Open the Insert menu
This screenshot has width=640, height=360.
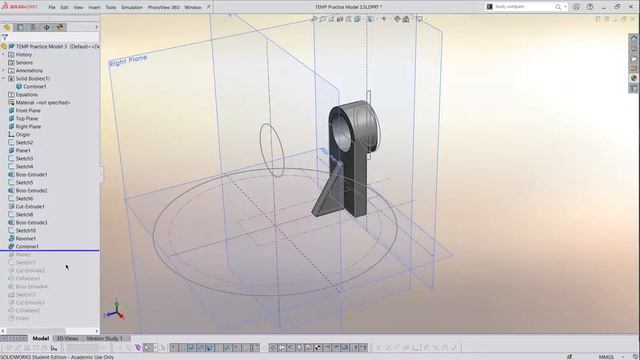[94, 7]
